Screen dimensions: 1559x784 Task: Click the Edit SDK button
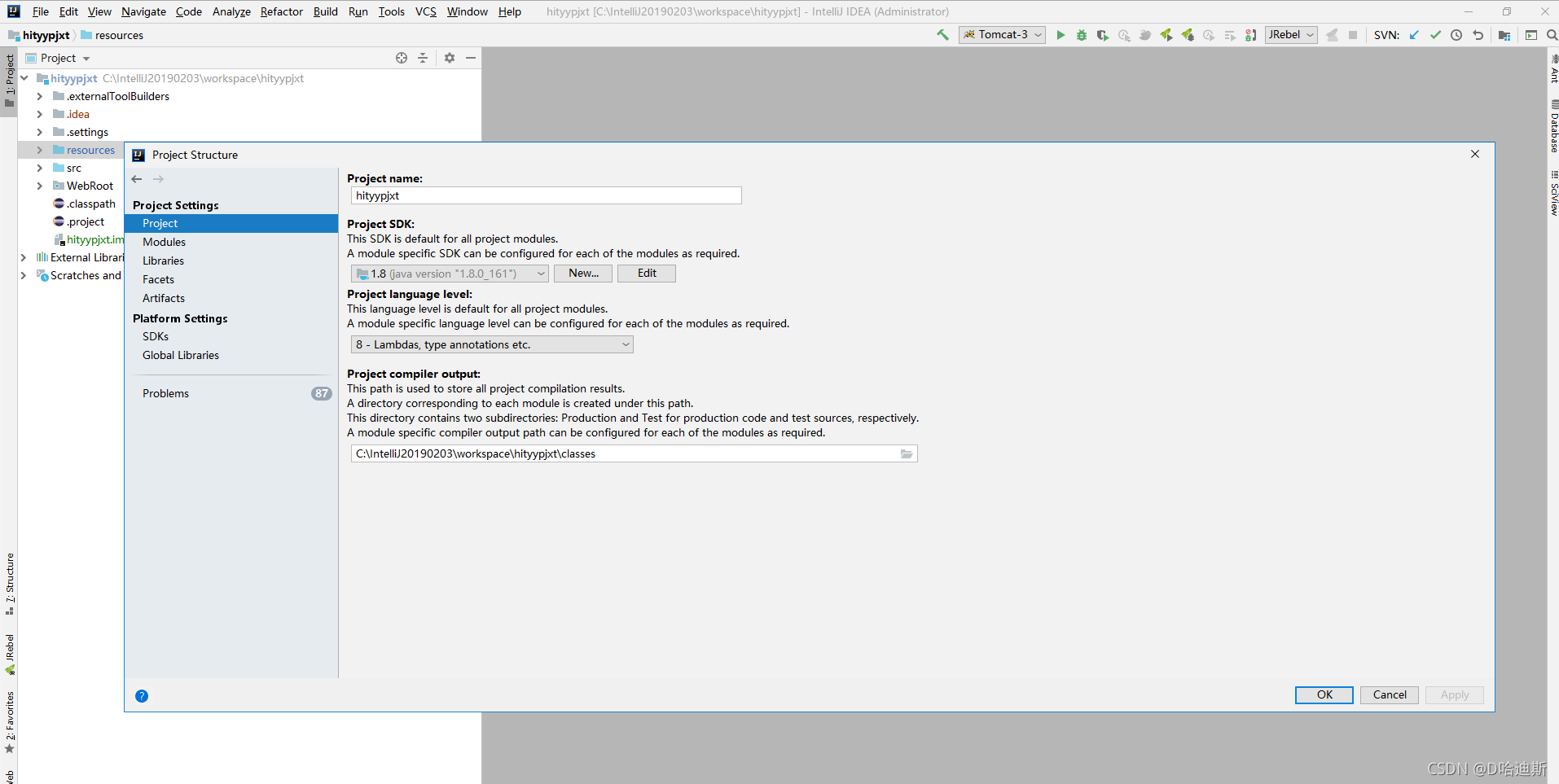tap(647, 274)
